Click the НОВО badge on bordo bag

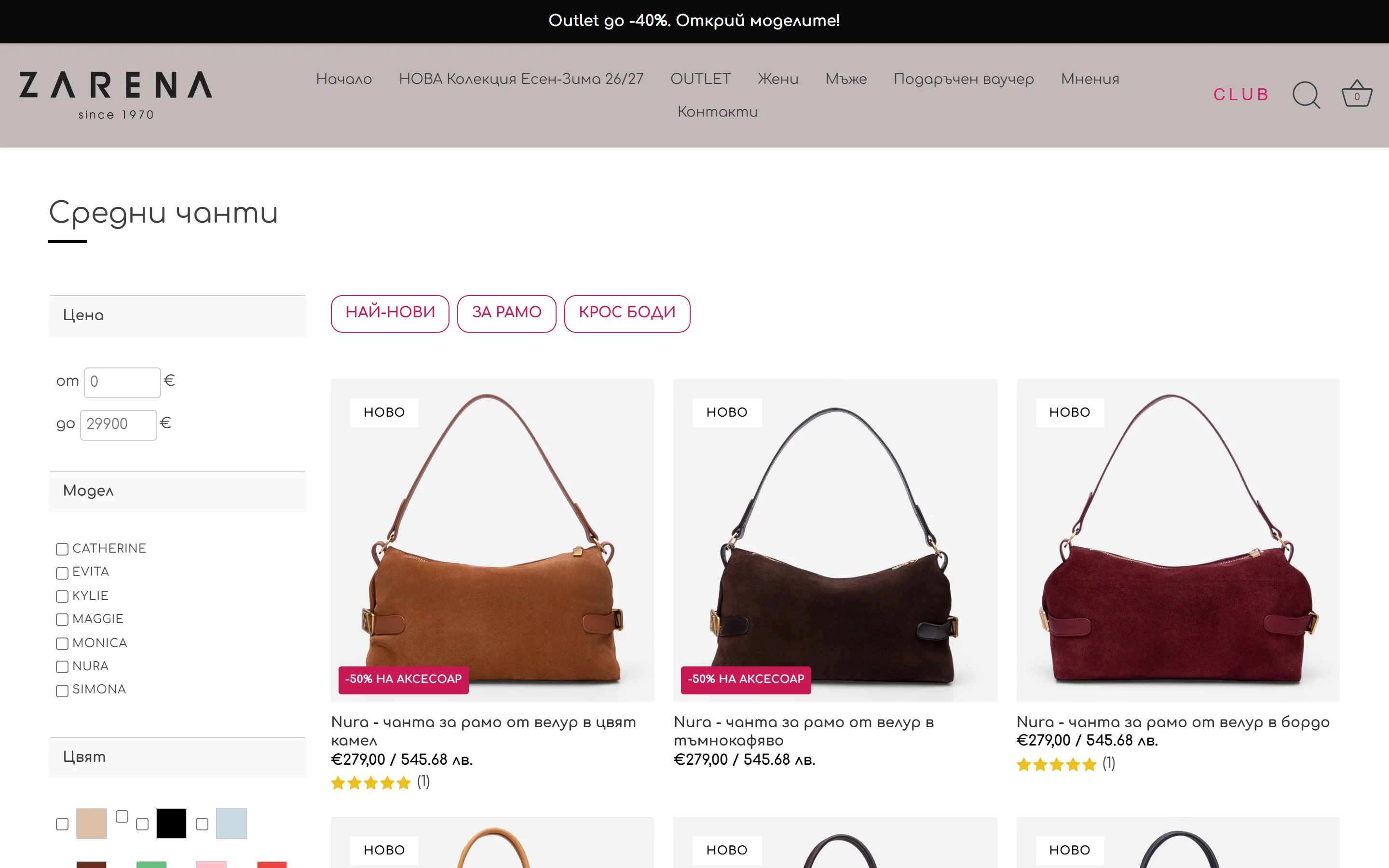(x=1069, y=412)
